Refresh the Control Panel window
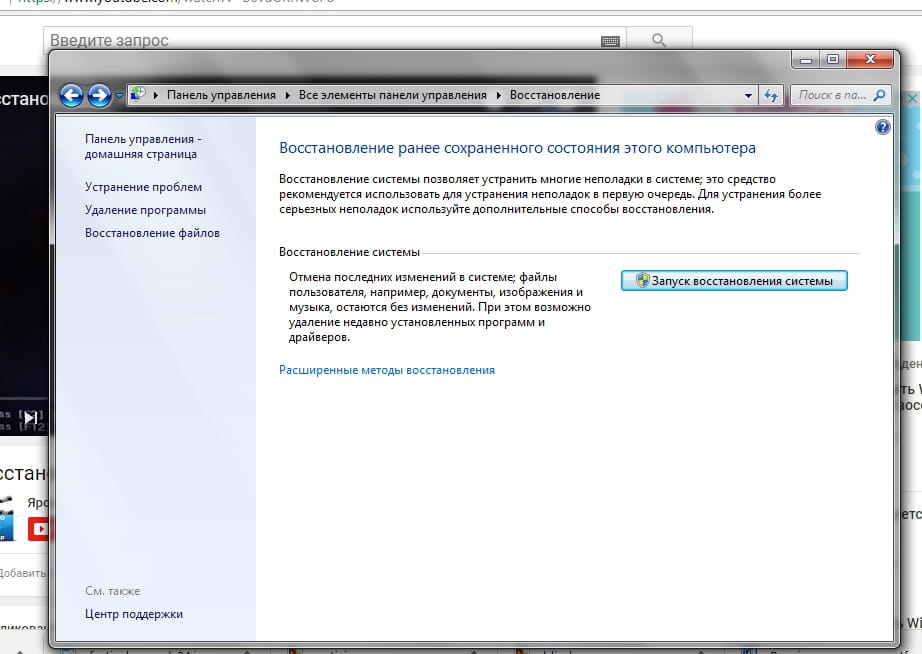922x654 pixels. click(771, 95)
